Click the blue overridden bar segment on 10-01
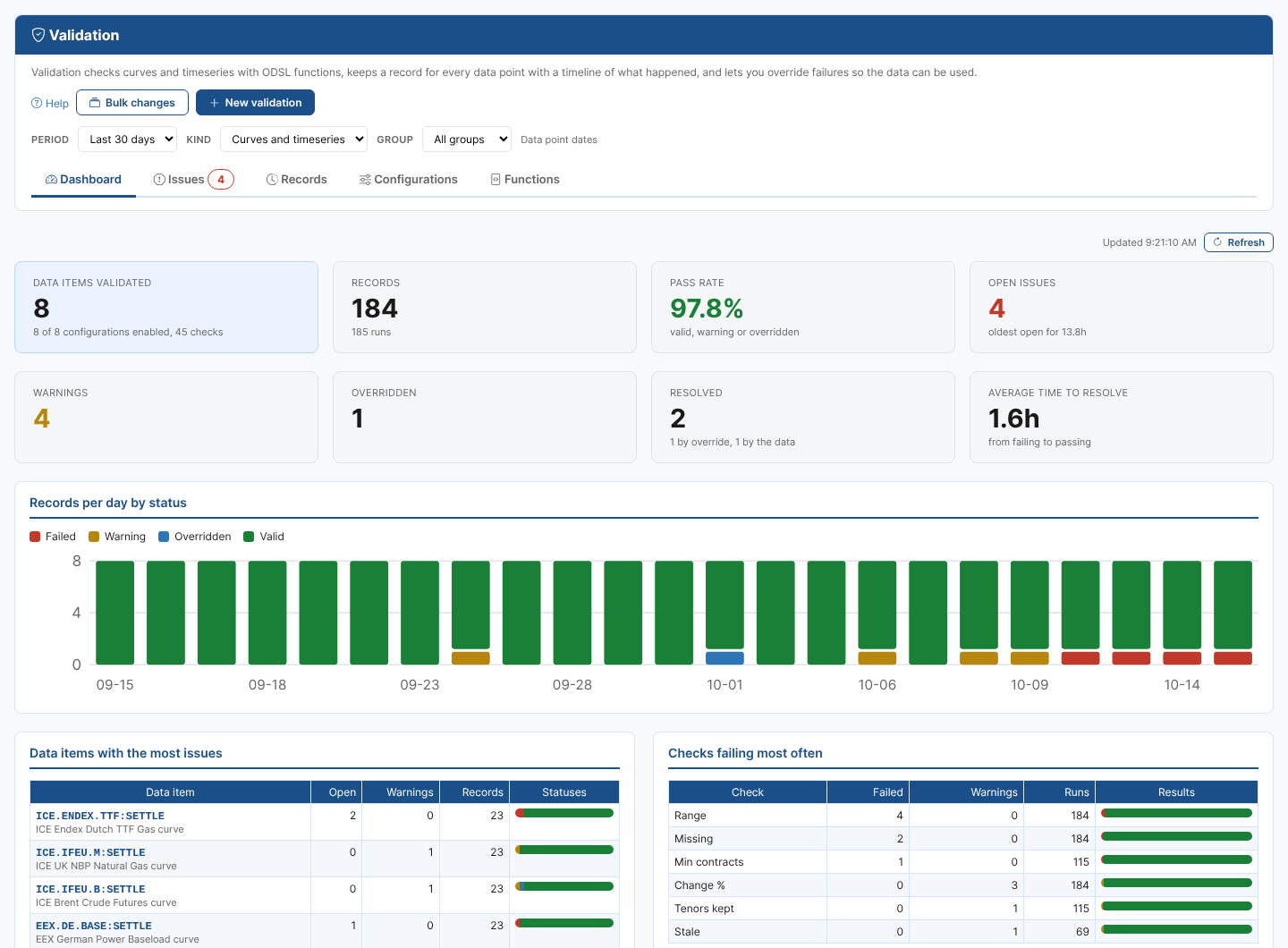1288x948 pixels. (x=724, y=658)
